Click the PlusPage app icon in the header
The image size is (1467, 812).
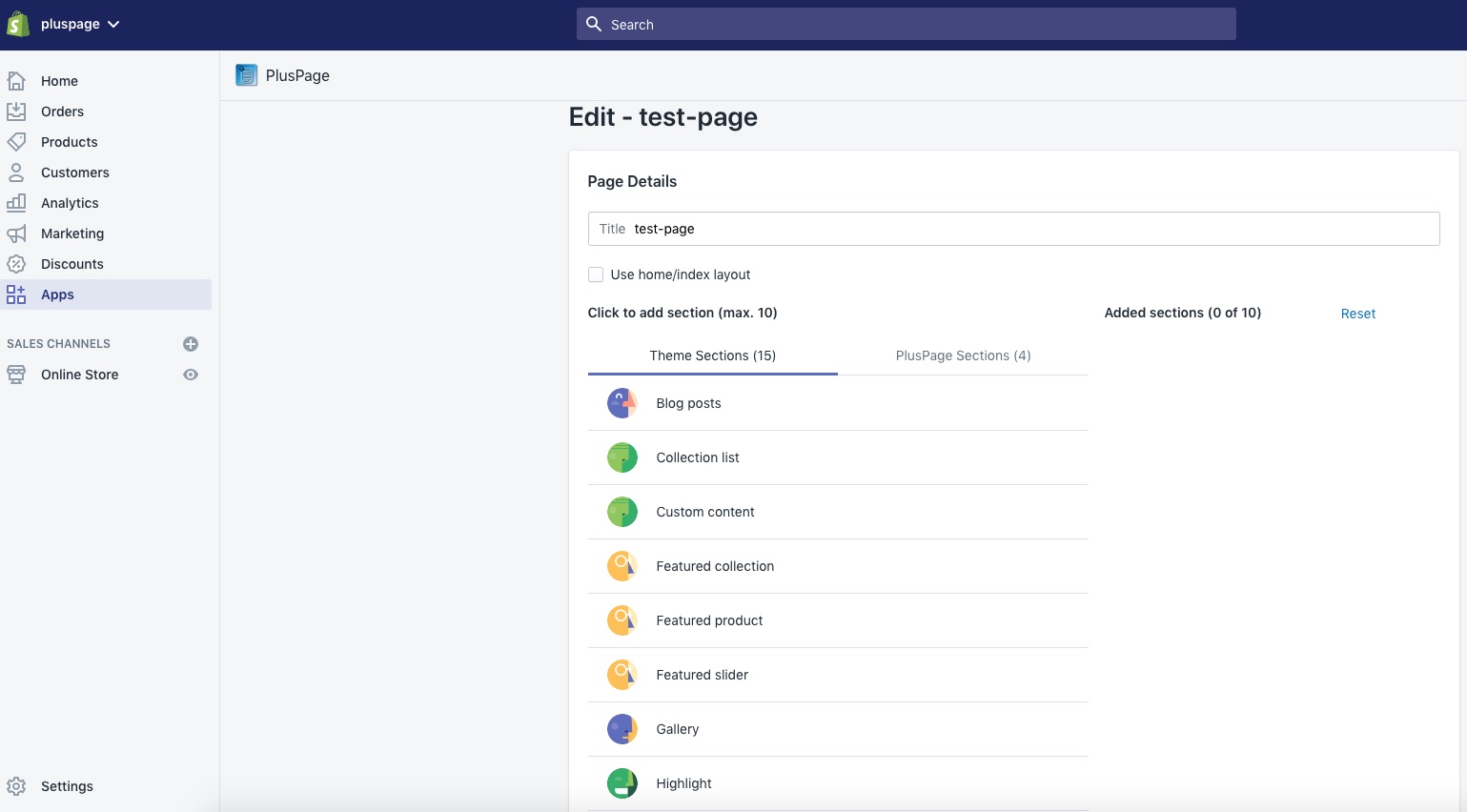pyautogui.click(x=246, y=74)
